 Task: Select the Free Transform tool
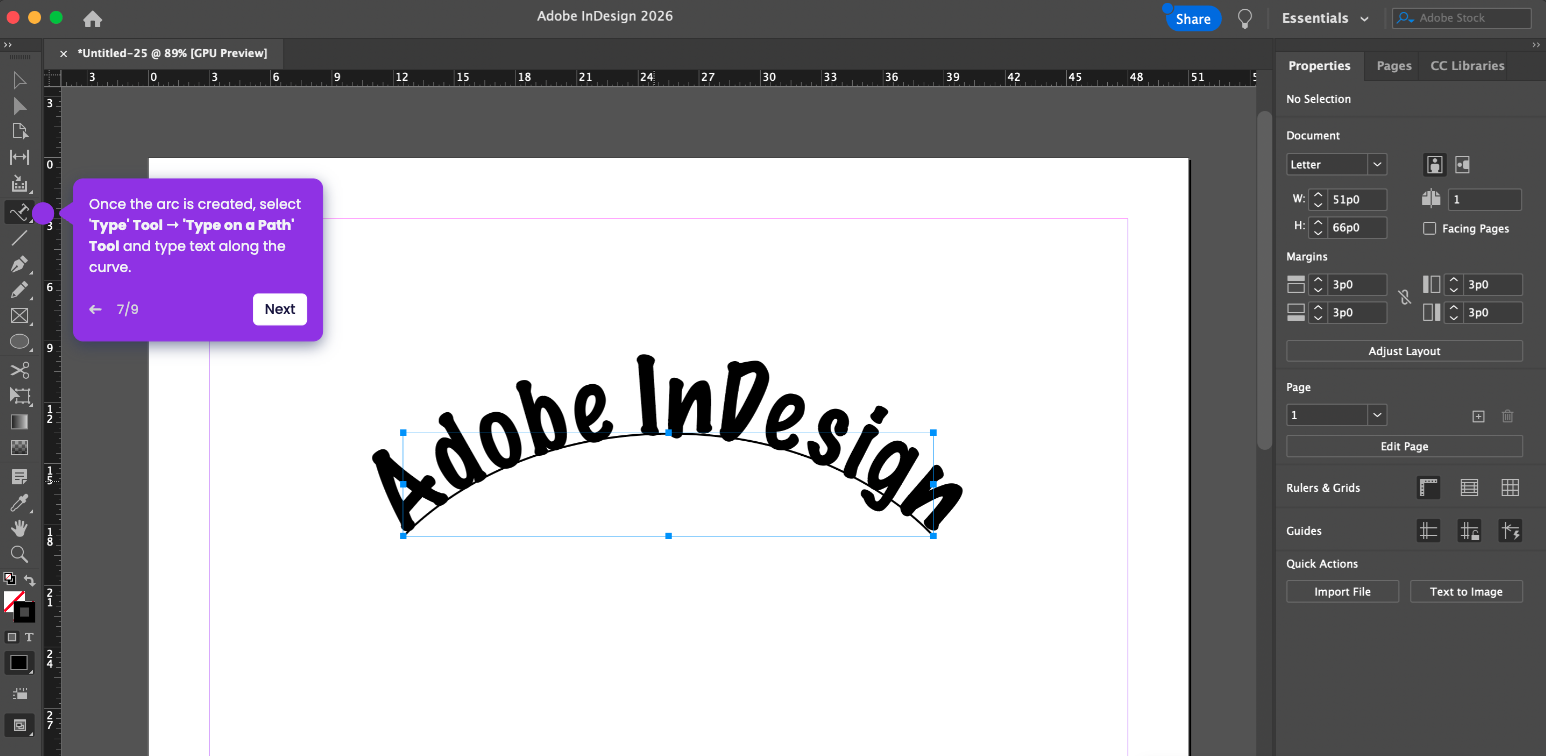coord(19,396)
